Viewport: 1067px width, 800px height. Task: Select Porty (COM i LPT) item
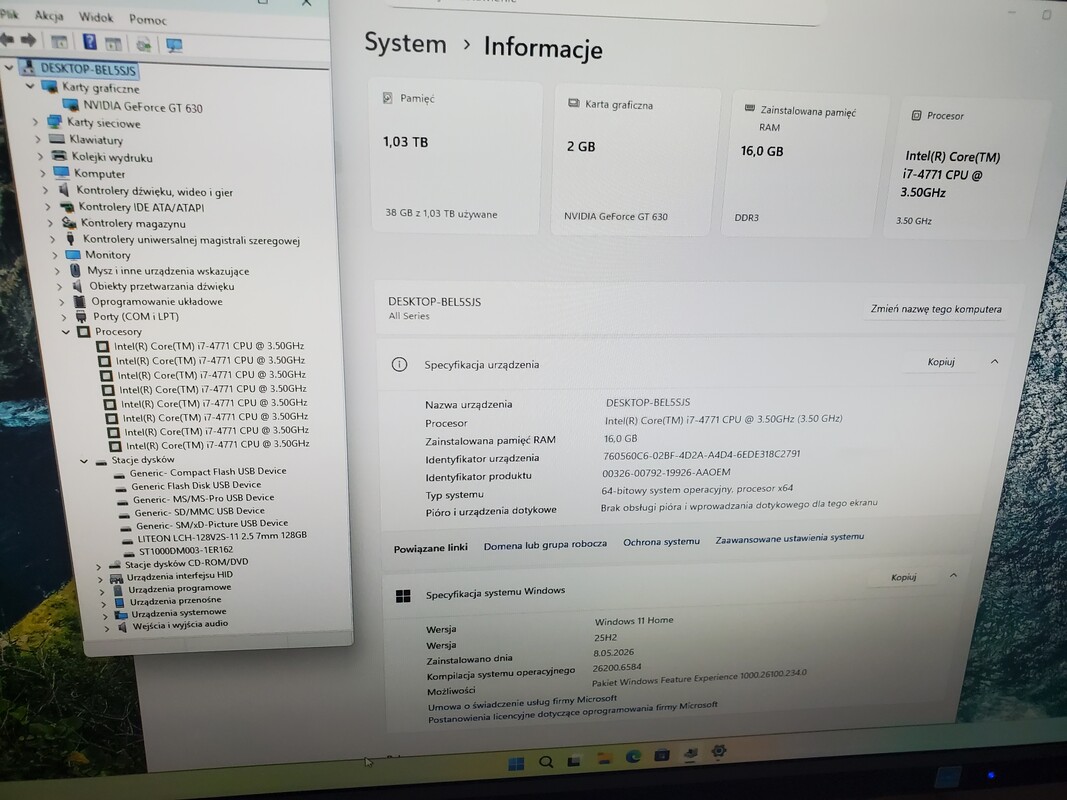click(135, 316)
